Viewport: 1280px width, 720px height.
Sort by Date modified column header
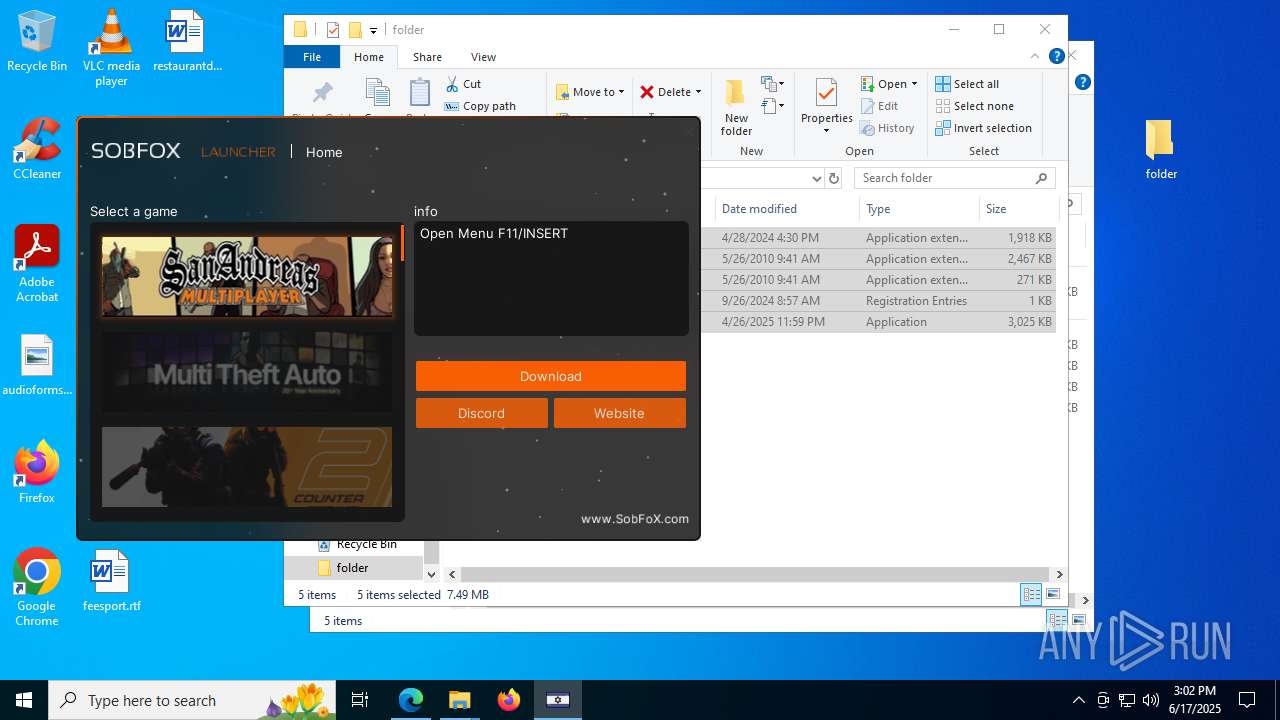point(787,209)
